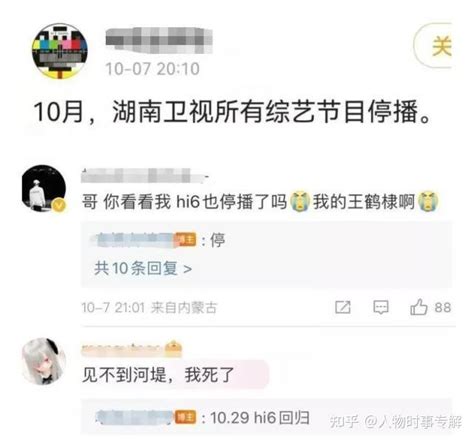This screenshot has width=474, height=442.
Task: Open the comment text 见不到河堤，我死了
Action: (158, 375)
